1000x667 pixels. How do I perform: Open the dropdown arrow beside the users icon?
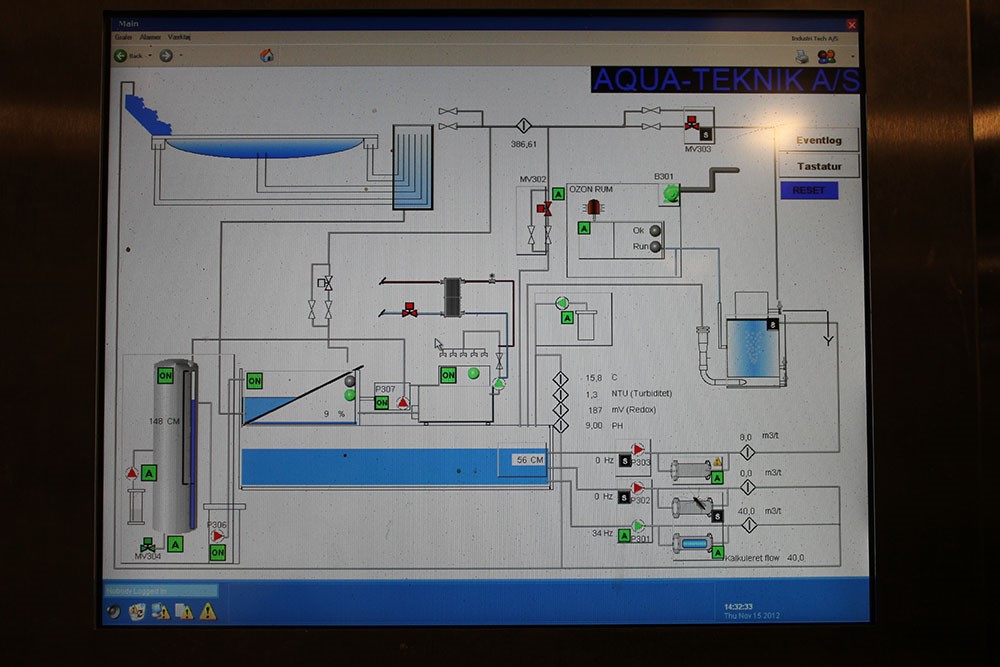pyautogui.click(x=853, y=57)
